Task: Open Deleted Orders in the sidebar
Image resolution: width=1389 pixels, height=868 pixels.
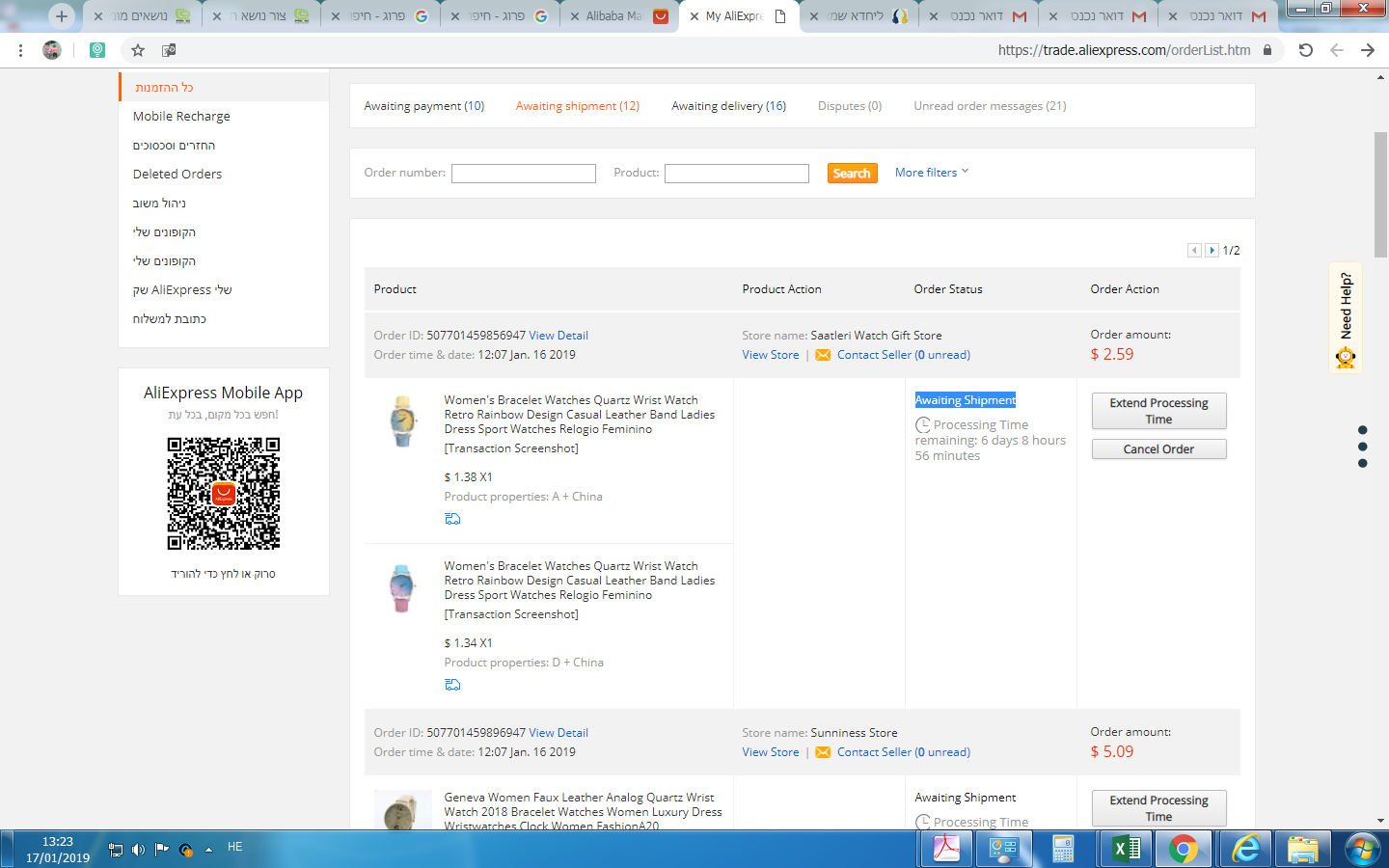Action: tap(177, 175)
